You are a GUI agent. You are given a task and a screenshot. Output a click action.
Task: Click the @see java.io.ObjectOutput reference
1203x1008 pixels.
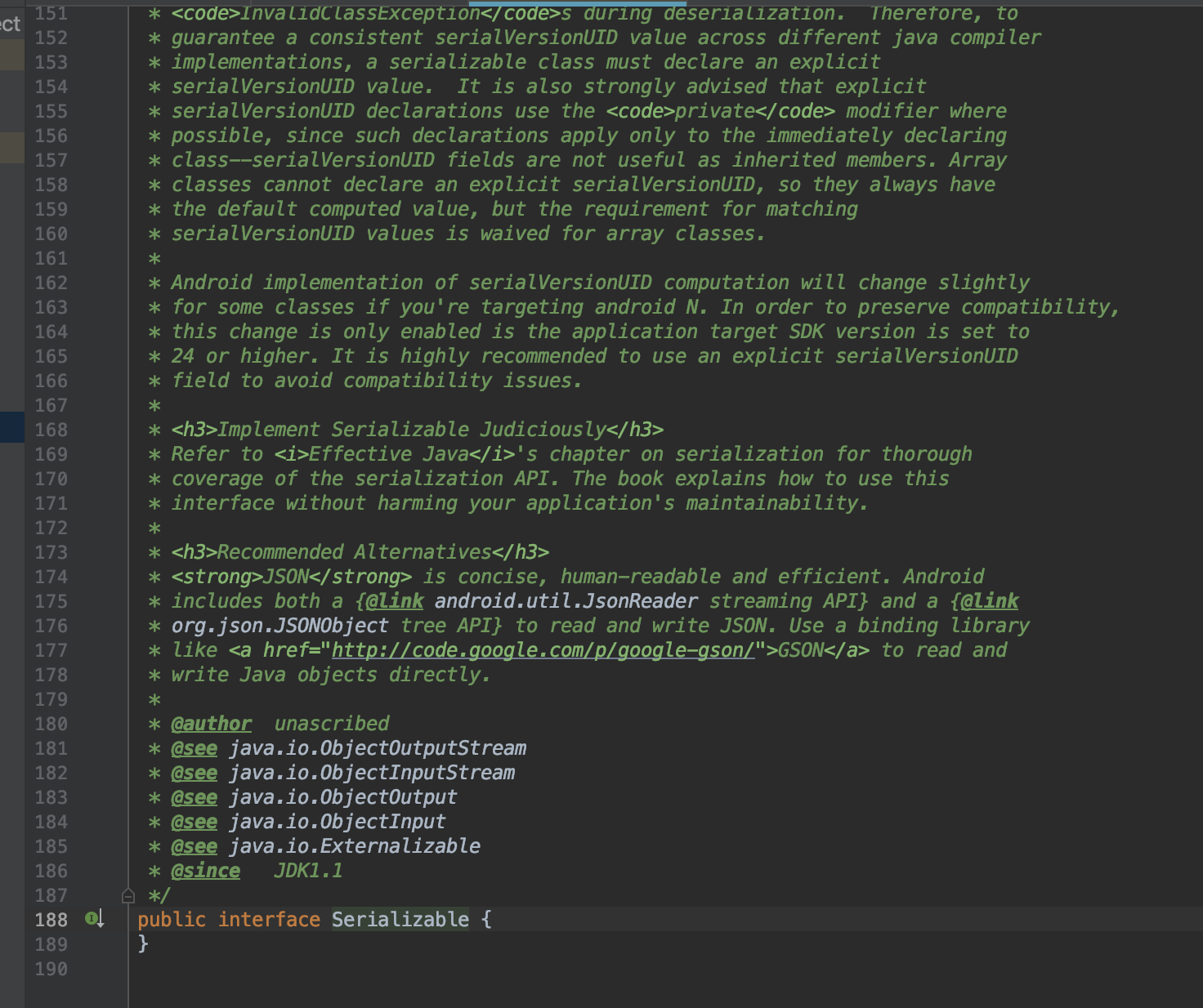[x=342, y=796]
